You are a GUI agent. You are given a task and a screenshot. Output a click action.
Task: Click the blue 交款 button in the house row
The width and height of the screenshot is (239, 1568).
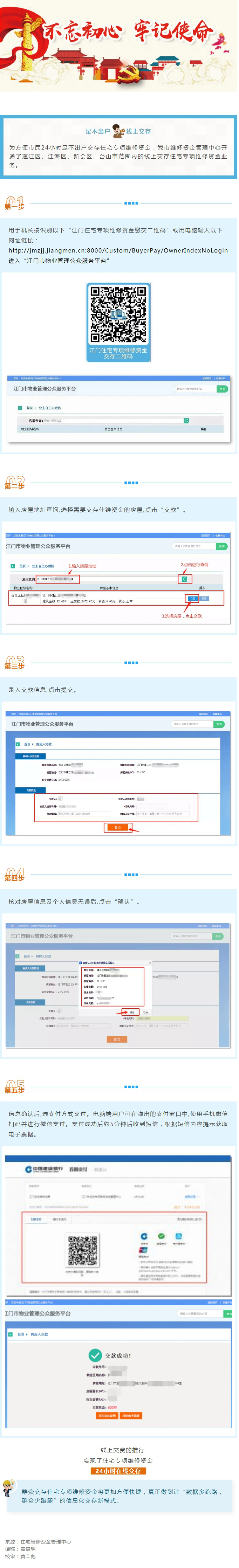click(193, 598)
